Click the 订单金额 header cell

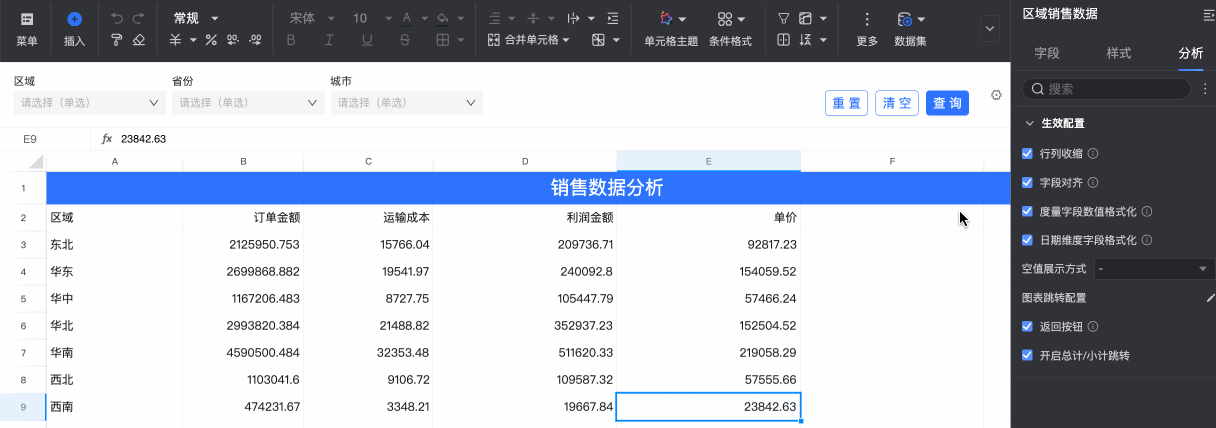243,217
